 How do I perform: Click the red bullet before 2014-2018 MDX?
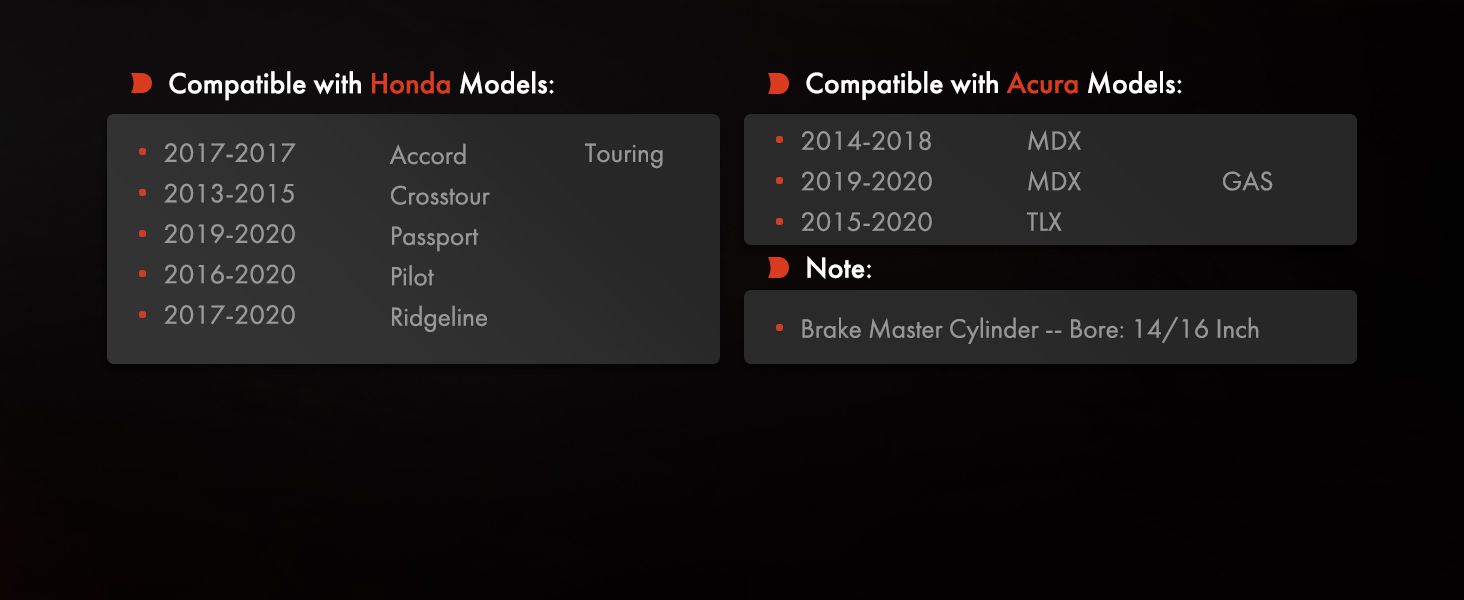779,140
